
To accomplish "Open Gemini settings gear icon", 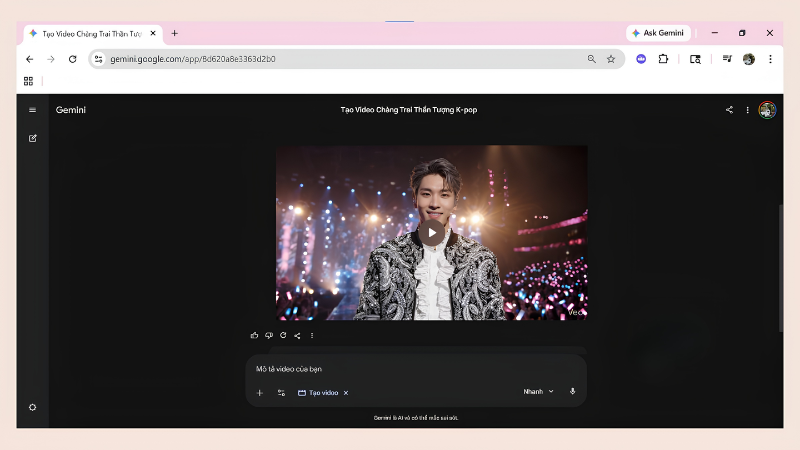I will (x=33, y=407).
